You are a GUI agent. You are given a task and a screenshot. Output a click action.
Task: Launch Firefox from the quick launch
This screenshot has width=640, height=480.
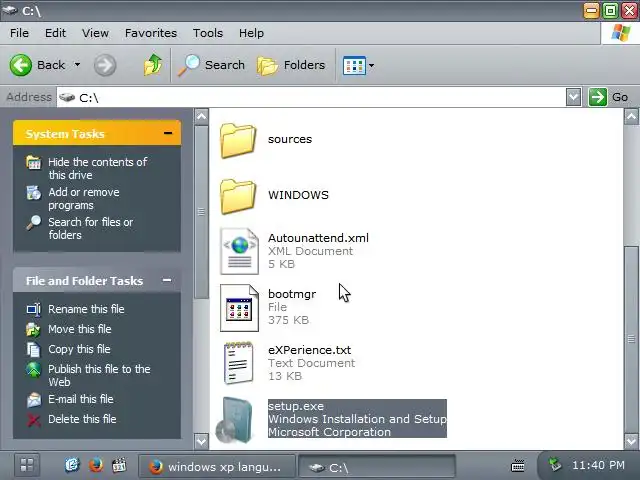point(96,465)
